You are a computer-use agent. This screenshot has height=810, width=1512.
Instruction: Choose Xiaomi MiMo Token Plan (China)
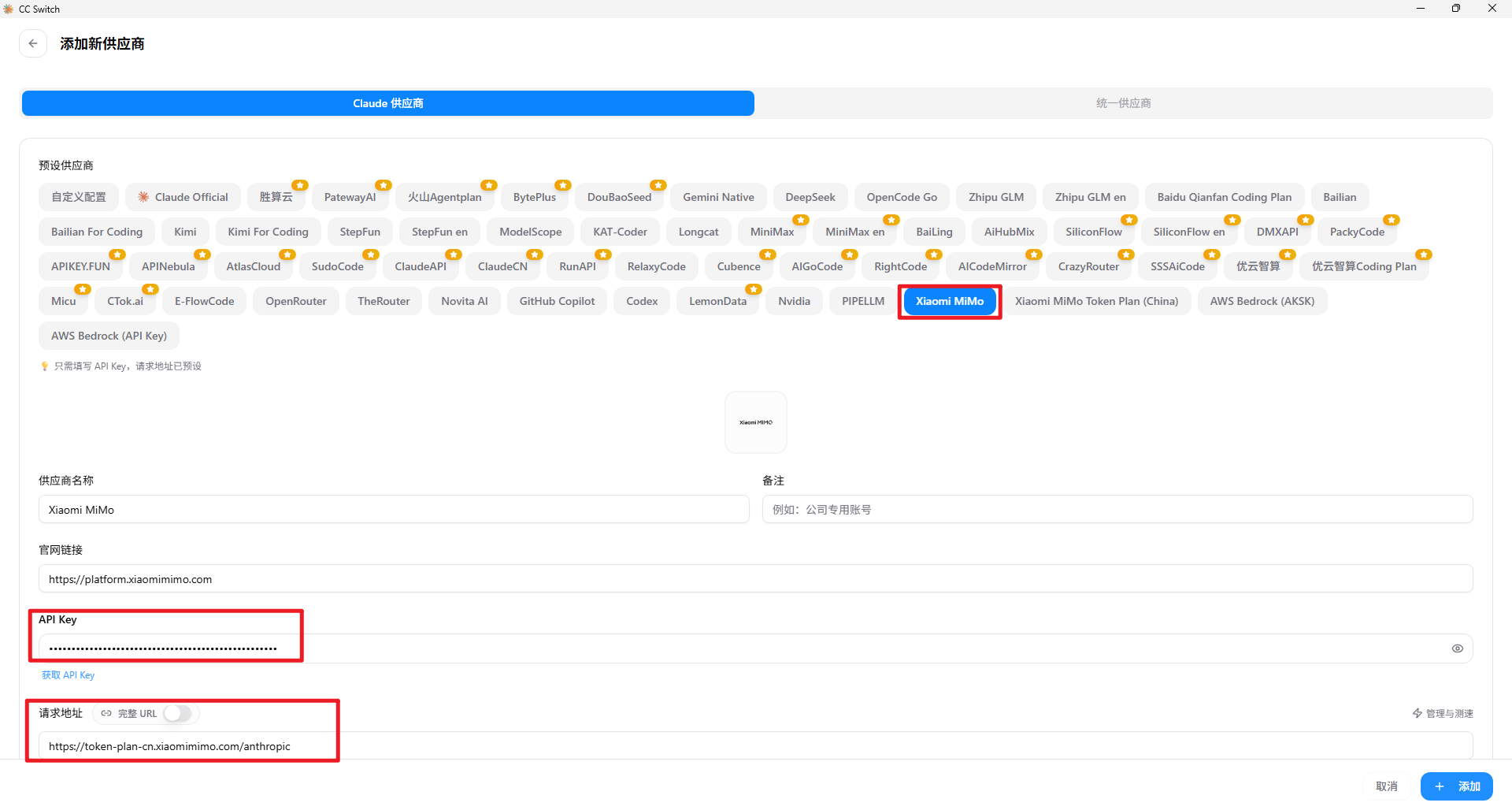point(1097,301)
